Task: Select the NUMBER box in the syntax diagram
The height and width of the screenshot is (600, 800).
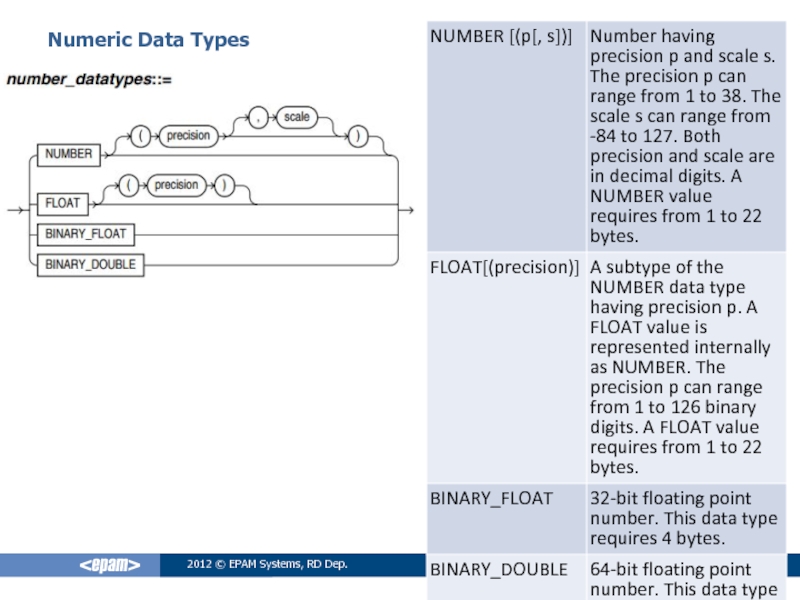Action: [x=68, y=154]
